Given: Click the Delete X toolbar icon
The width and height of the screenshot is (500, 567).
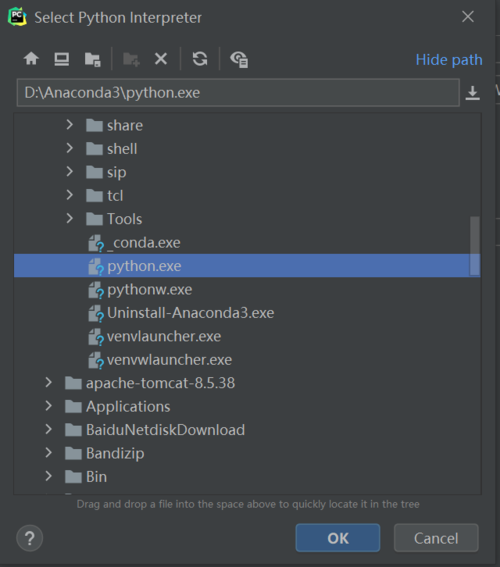Looking at the screenshot, I should tap(161, 59).
